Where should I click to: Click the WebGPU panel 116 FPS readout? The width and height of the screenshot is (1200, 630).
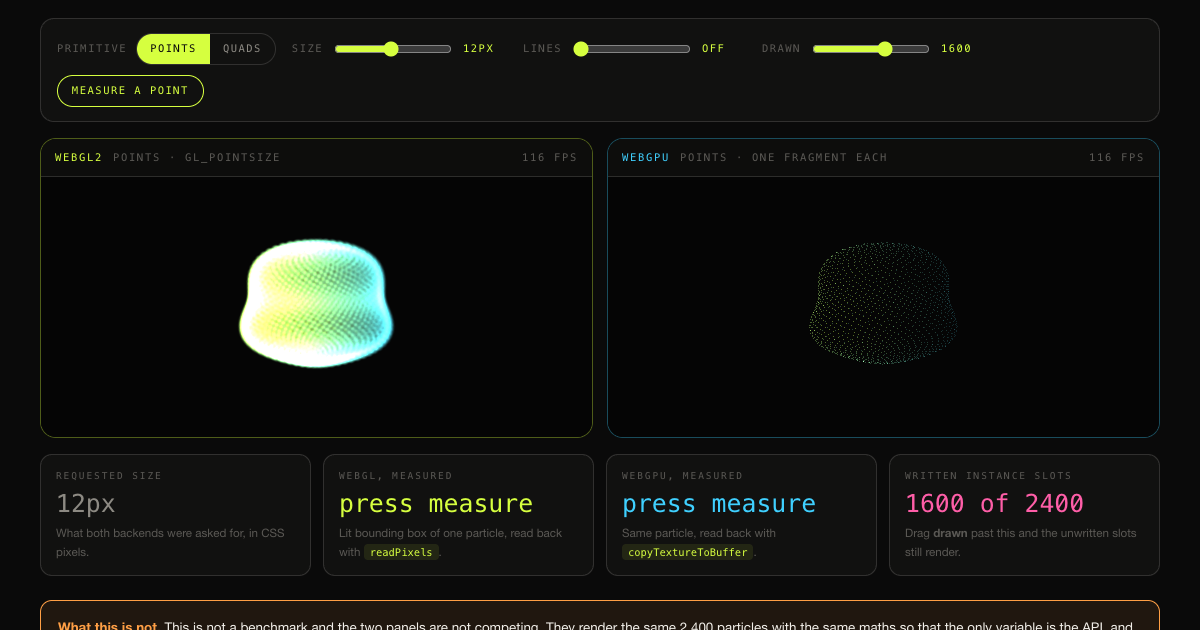click(1116, 158)
